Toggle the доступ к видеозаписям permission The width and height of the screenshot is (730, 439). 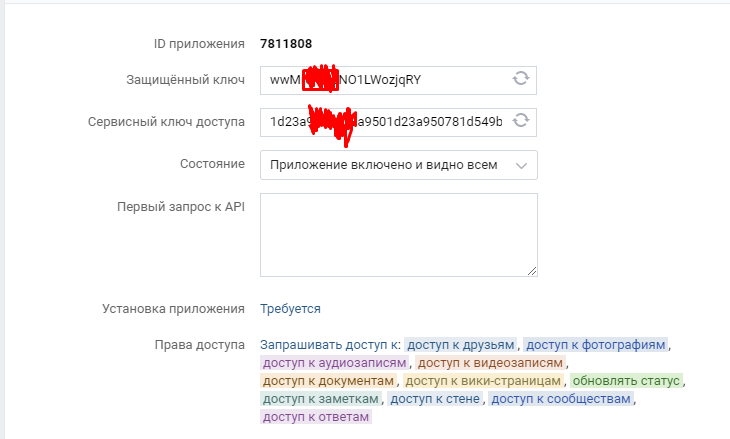pyautogui.click(x=490, y=363)
